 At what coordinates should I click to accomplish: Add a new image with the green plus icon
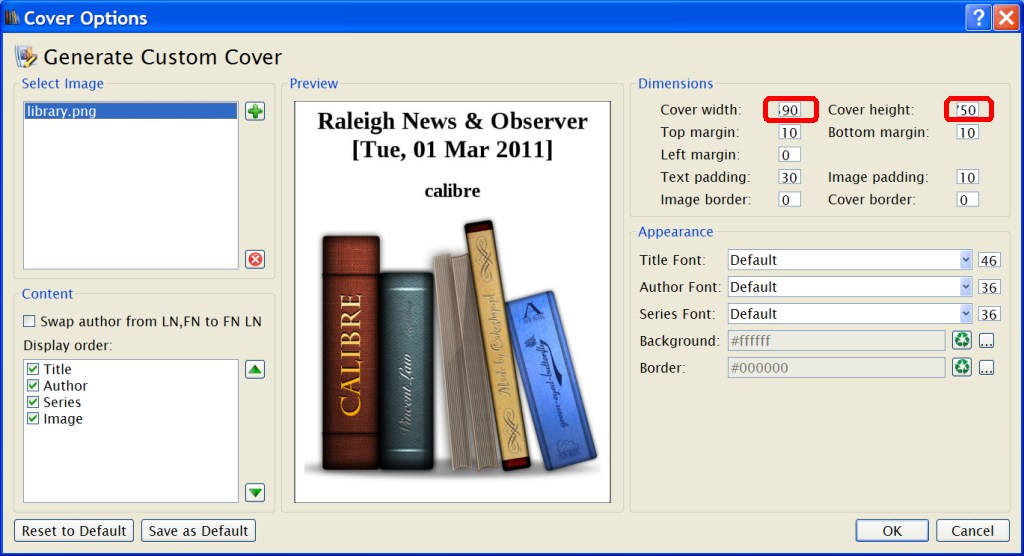point(255,111)
